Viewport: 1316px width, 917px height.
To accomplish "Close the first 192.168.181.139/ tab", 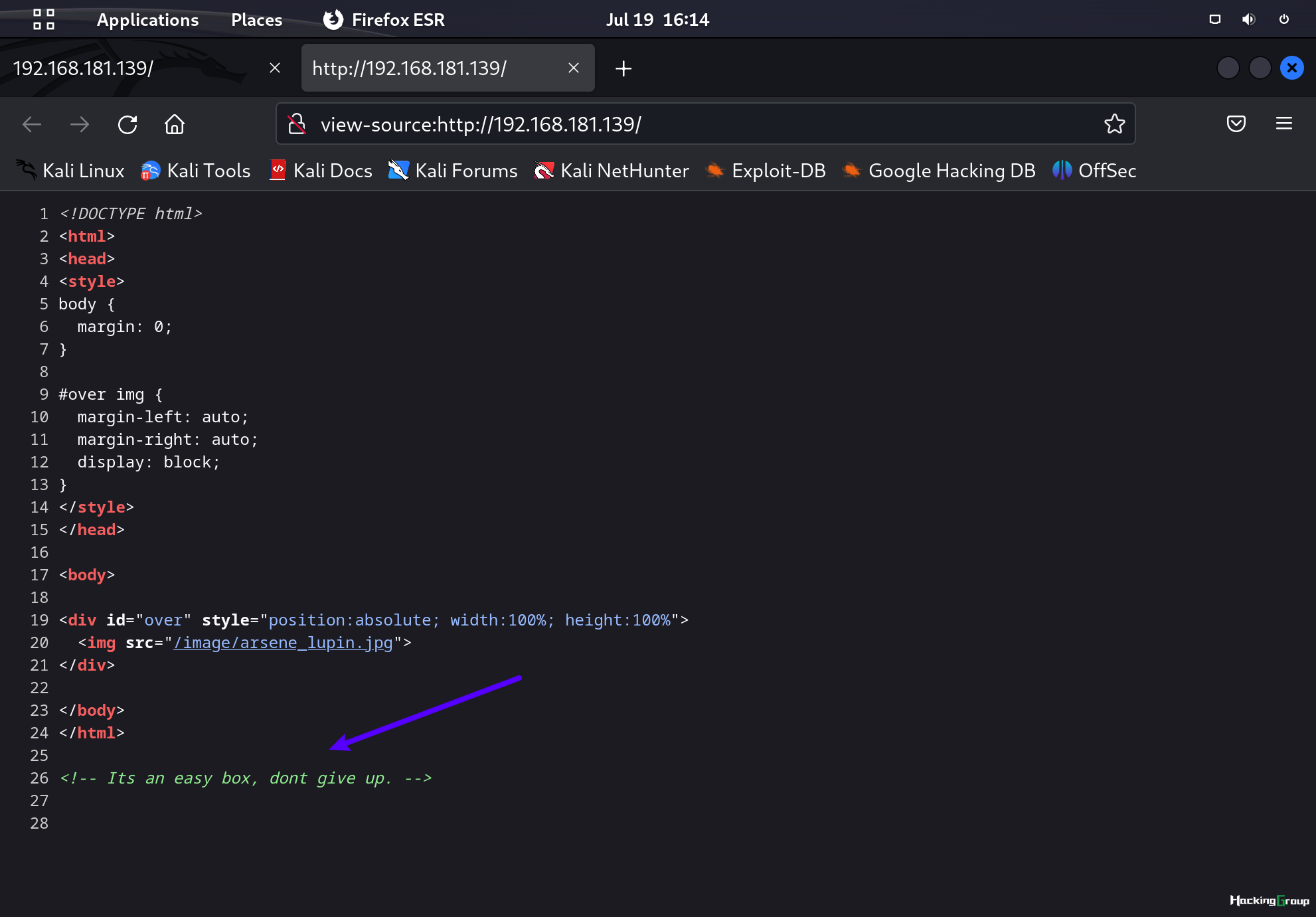I will click(275, 68).
